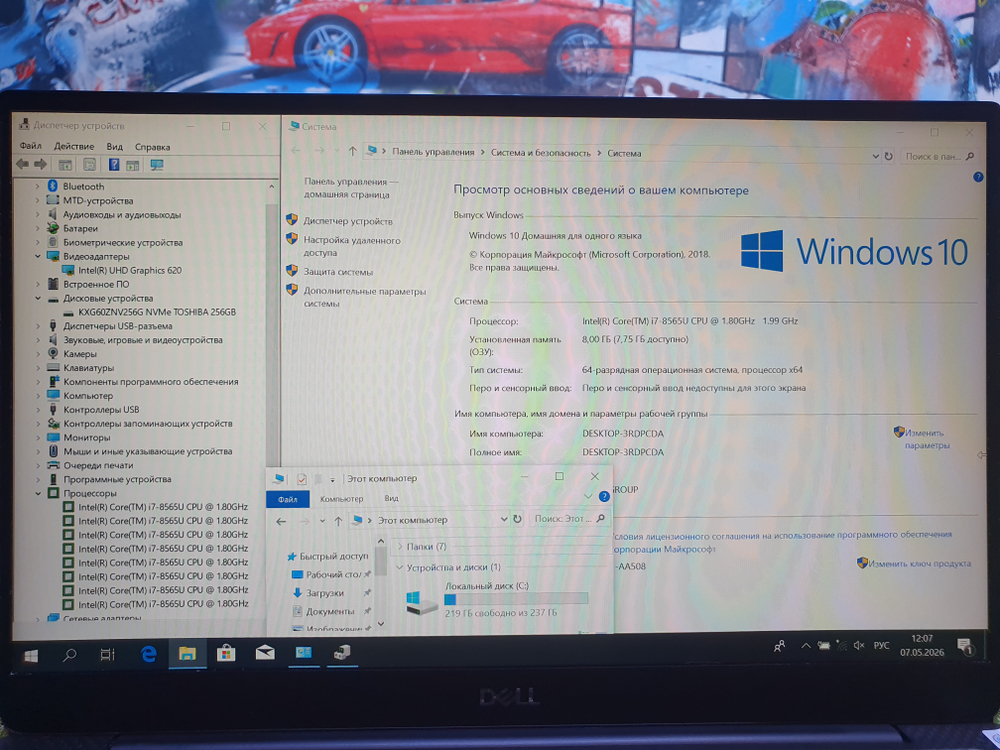
Task: Click the monitor scan-hardware icon in Device Manager toolbar
Action: 157,165
